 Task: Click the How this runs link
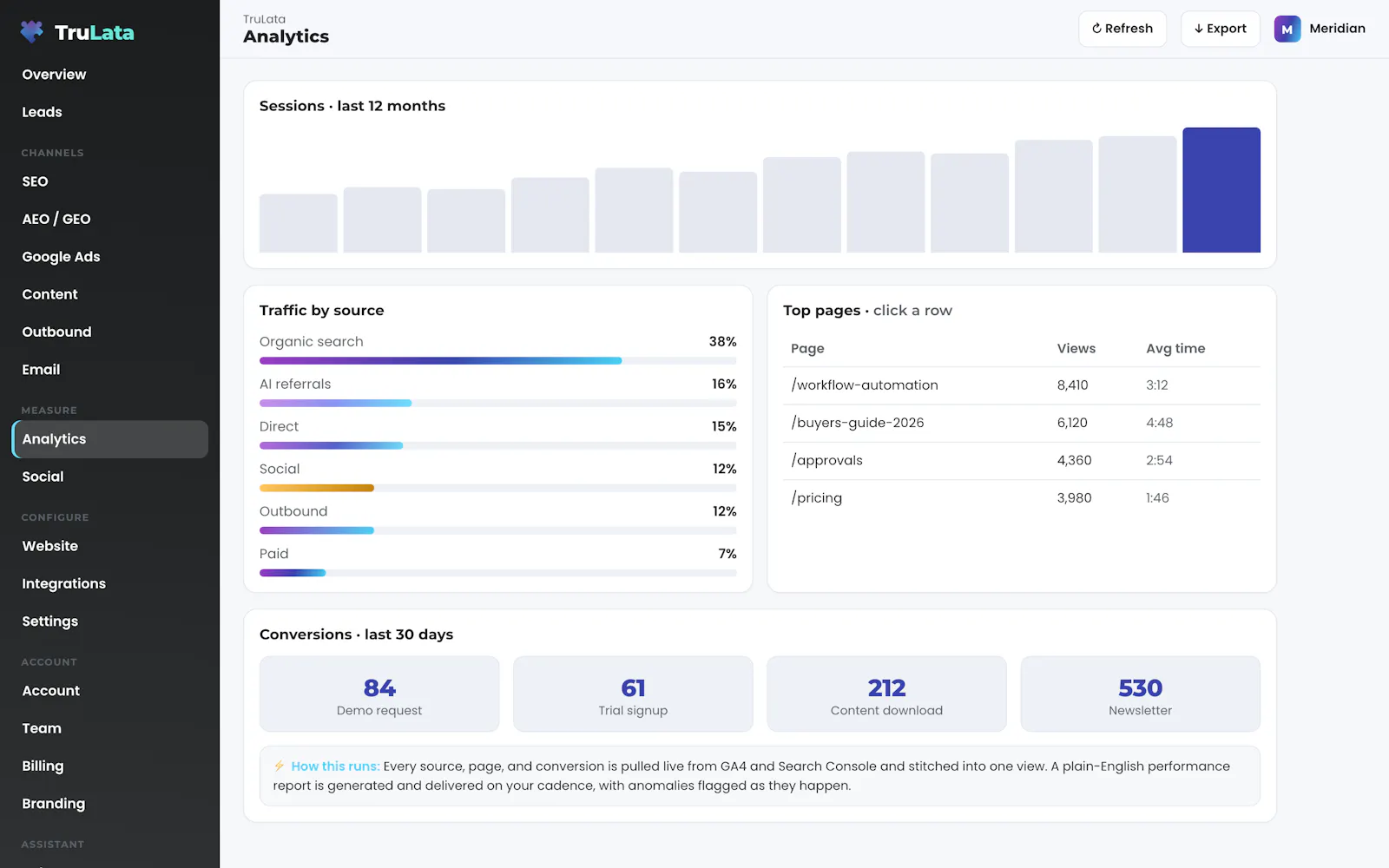coord(335,766)
